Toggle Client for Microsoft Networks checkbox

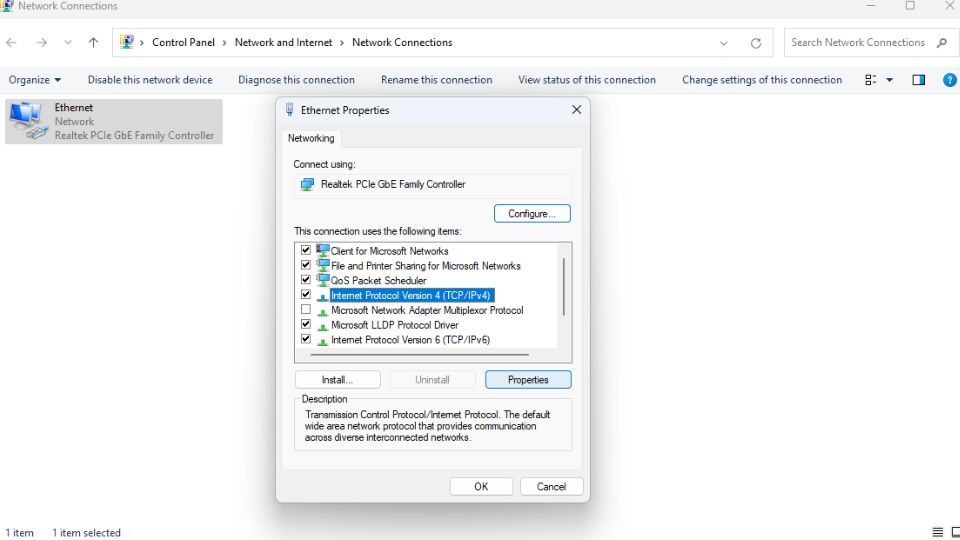point(306,250)
